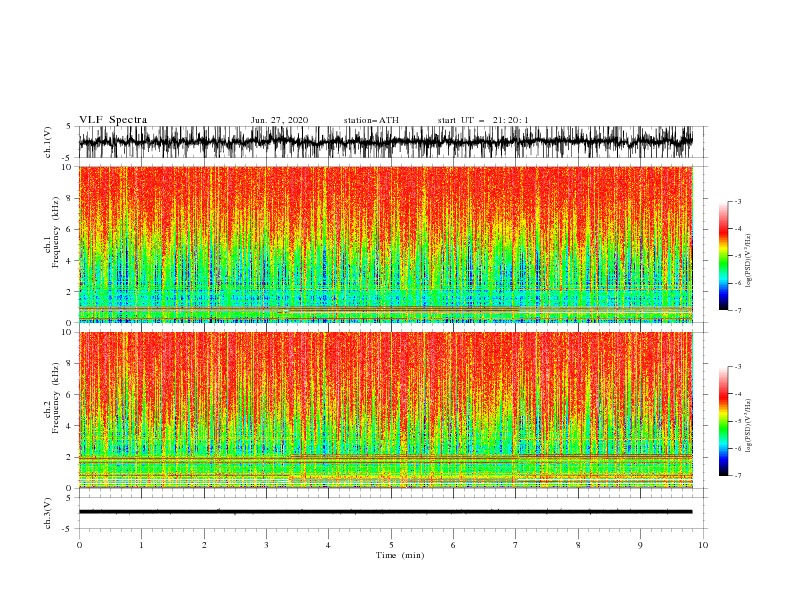The width and height of the screenshot is (792, 612).
Task: Click time axis tick label 1
Action: [142, 545]
